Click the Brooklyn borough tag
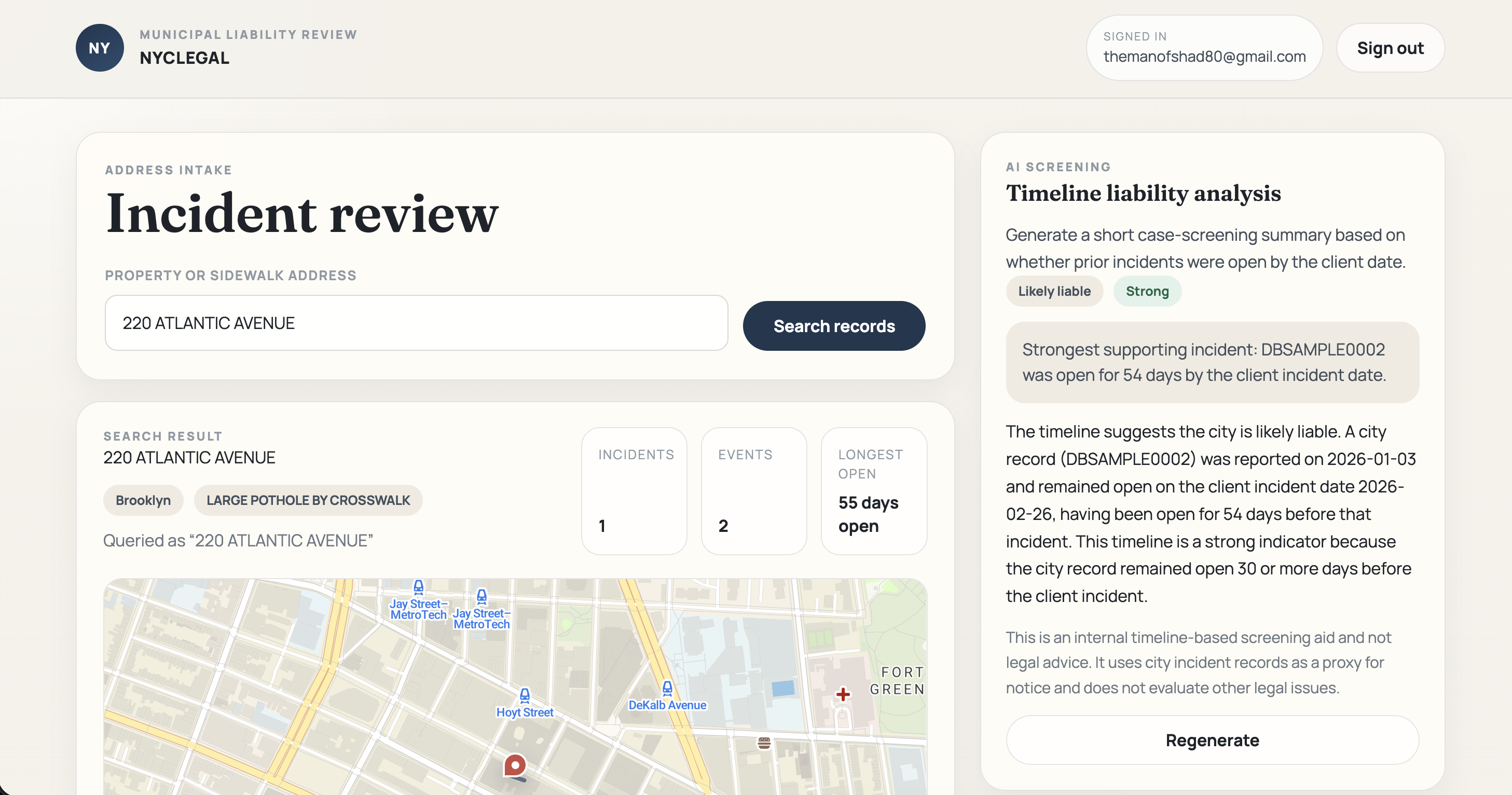The image size is (1512, 795). [143, 500]
